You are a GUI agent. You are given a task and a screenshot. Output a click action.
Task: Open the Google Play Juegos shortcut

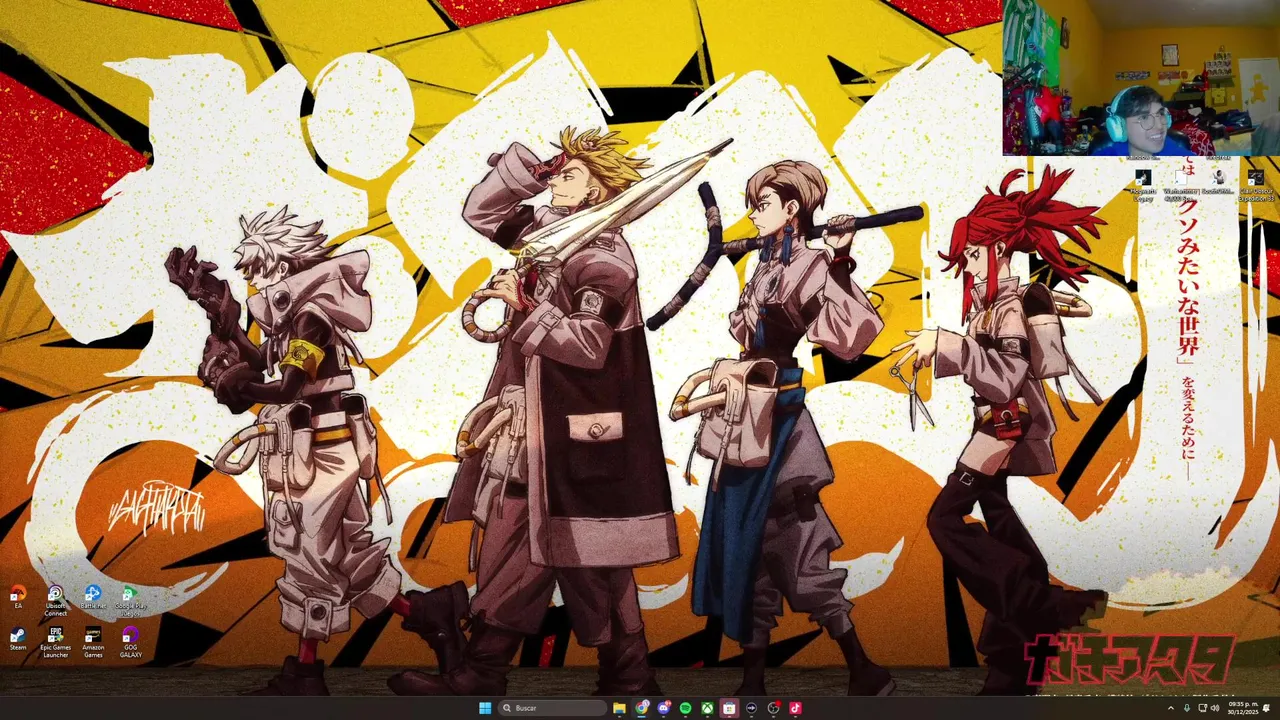point(130,600)
